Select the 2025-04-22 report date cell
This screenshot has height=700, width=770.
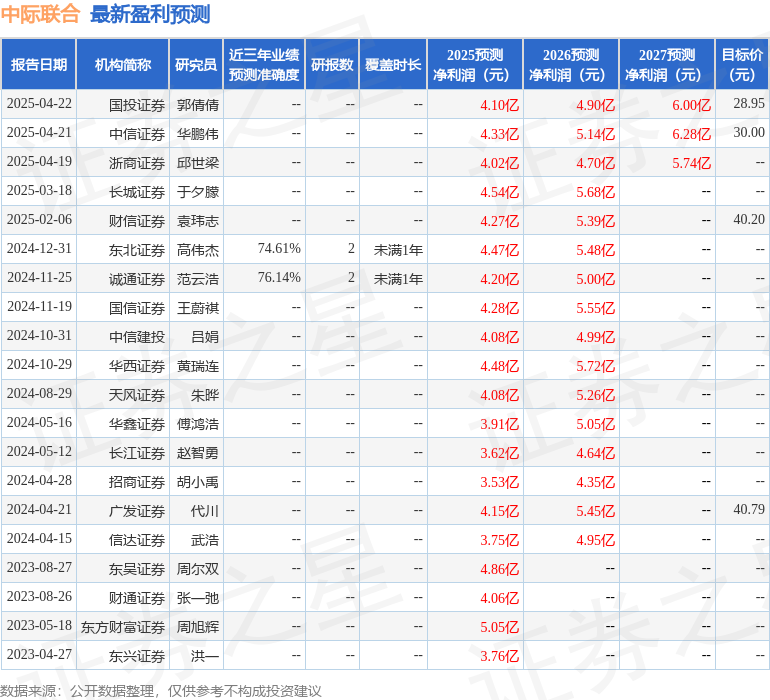(39, 104)
